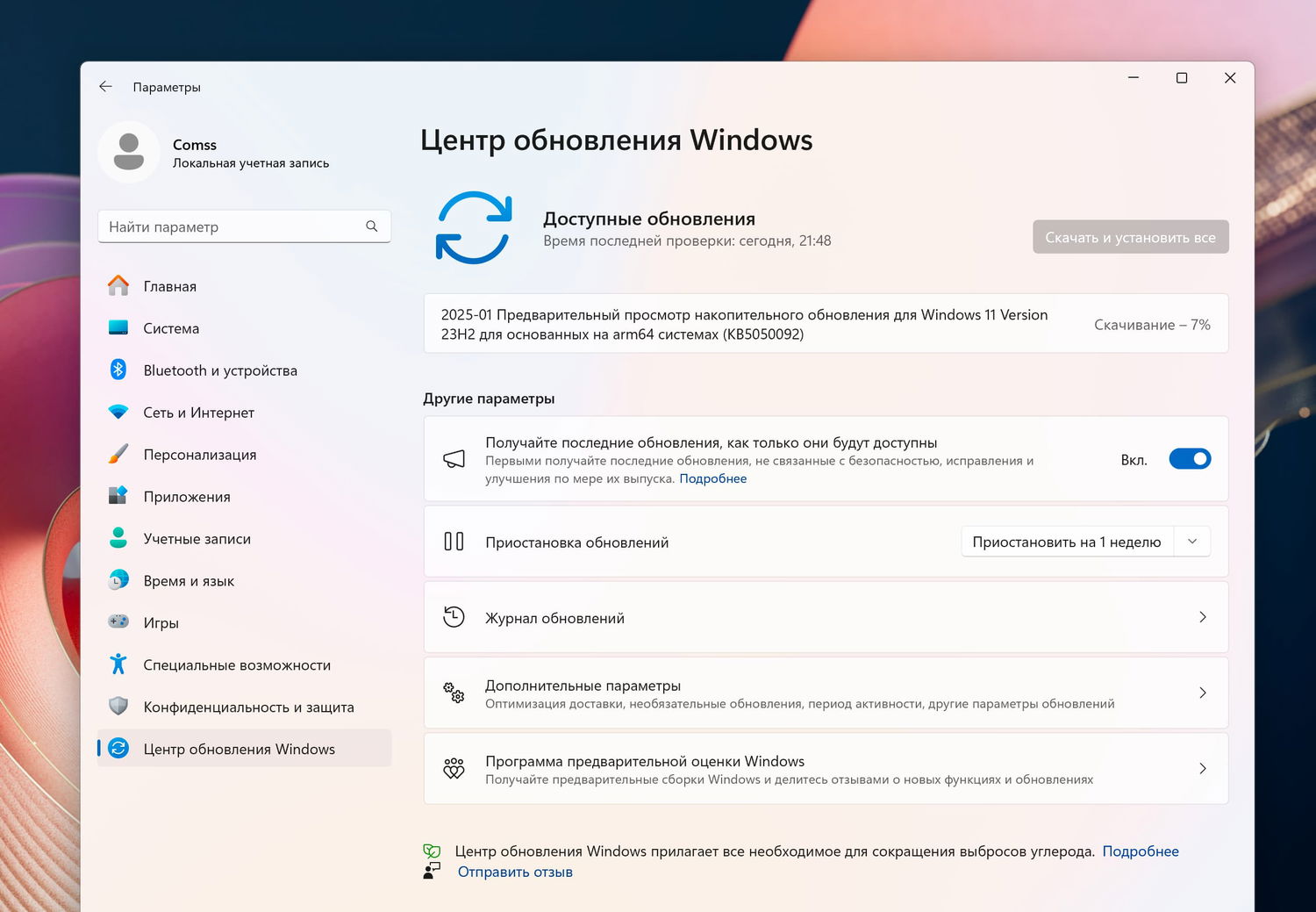Viewport: 1316px width, 912px height.
Task: Navigate to Приложения
Action: pyautogui.click(x=244, y=497)
